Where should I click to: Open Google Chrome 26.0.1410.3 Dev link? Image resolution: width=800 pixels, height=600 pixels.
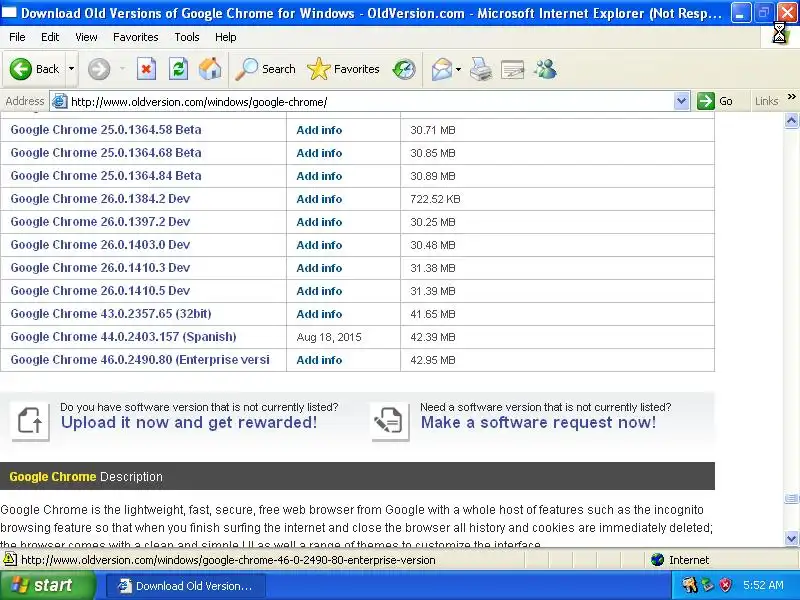(100, 267)
